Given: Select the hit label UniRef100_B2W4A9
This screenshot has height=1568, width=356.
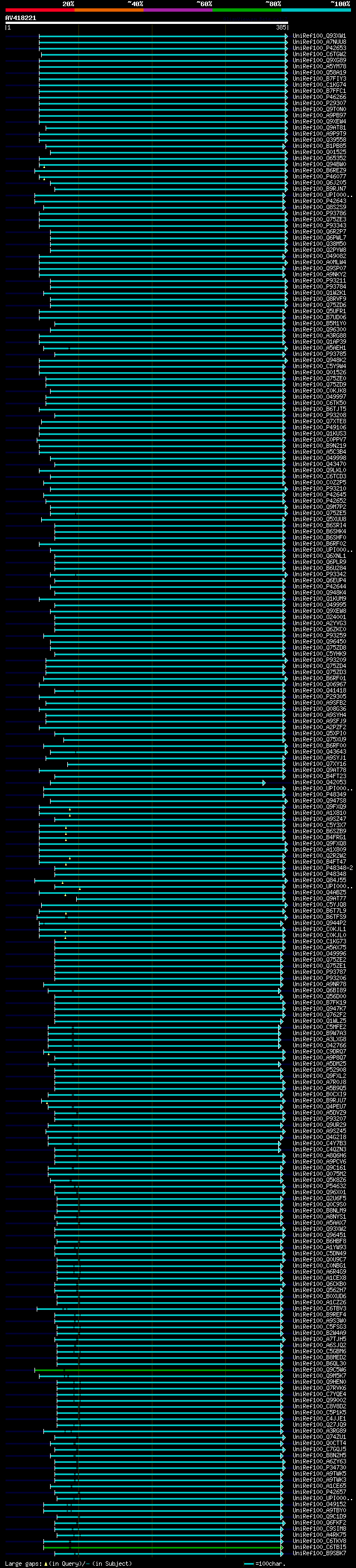Looking at the screenshot, I should click(x=319, y=1332).
